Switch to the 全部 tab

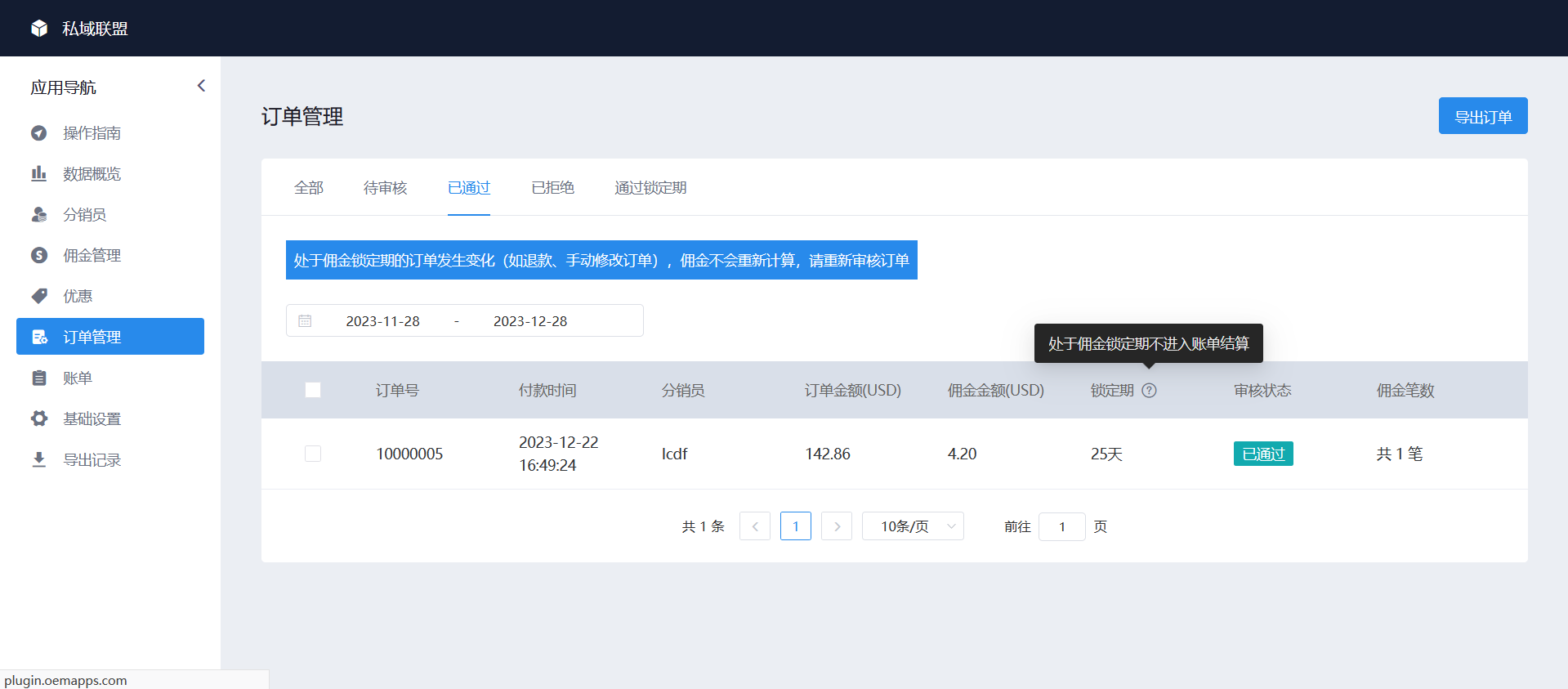[309, 188]
